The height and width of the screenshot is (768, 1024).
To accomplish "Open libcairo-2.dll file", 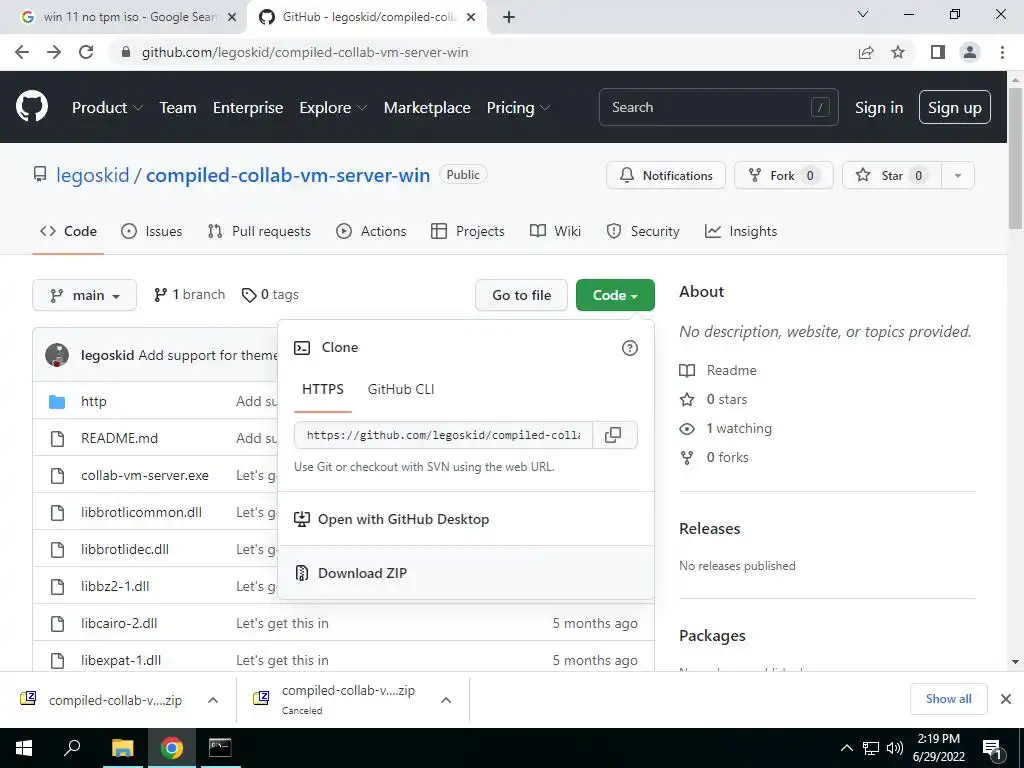I will coord(119,624).
